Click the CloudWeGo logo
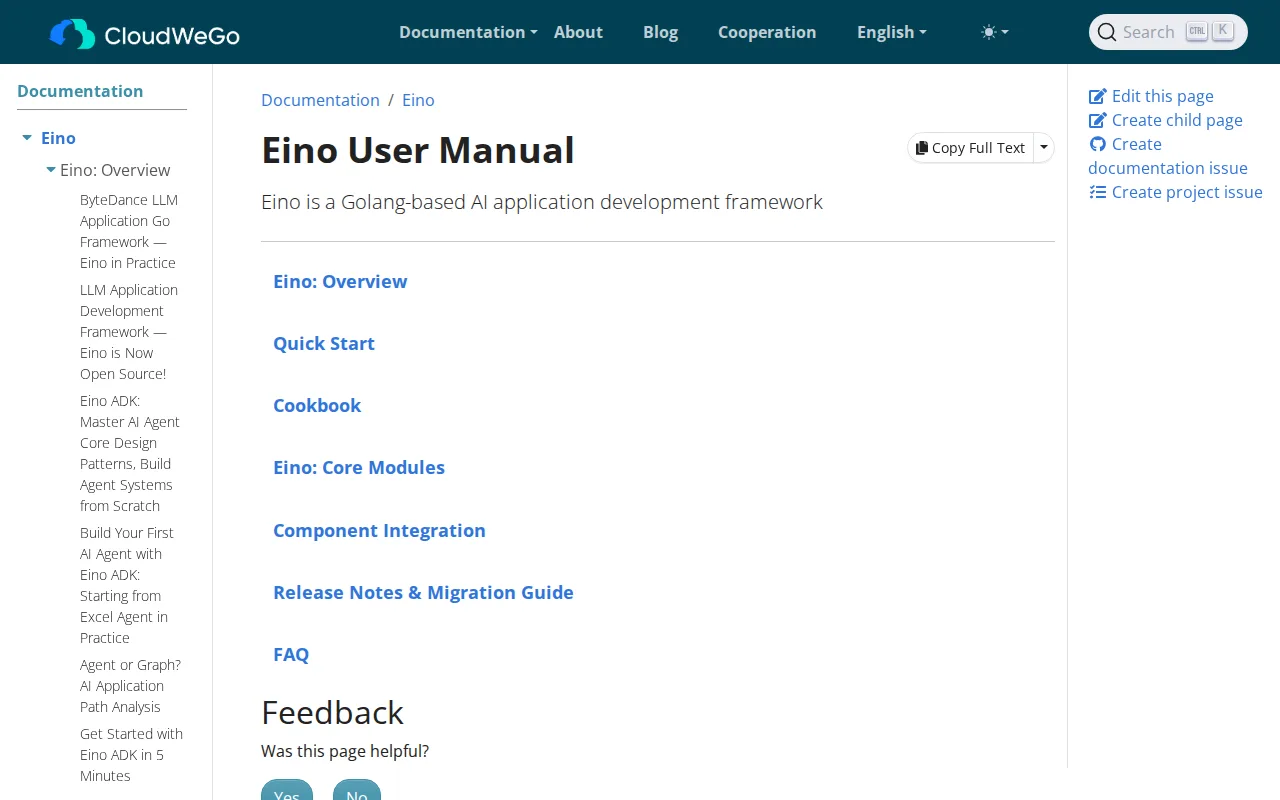The image size is (1280, 800). click(144, 34)
